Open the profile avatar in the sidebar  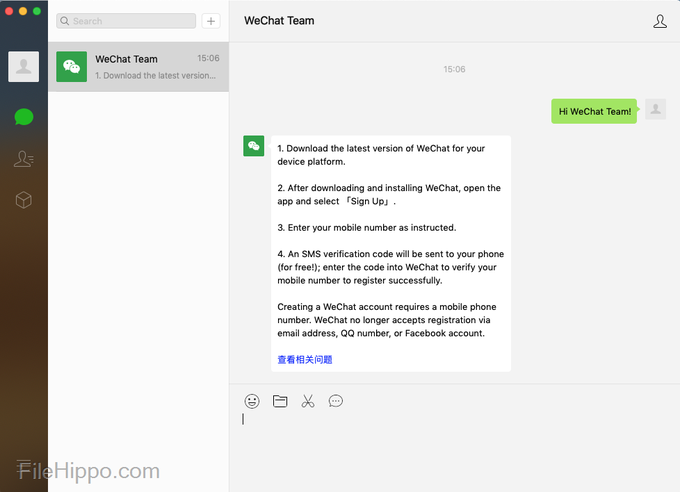point(23,66)
